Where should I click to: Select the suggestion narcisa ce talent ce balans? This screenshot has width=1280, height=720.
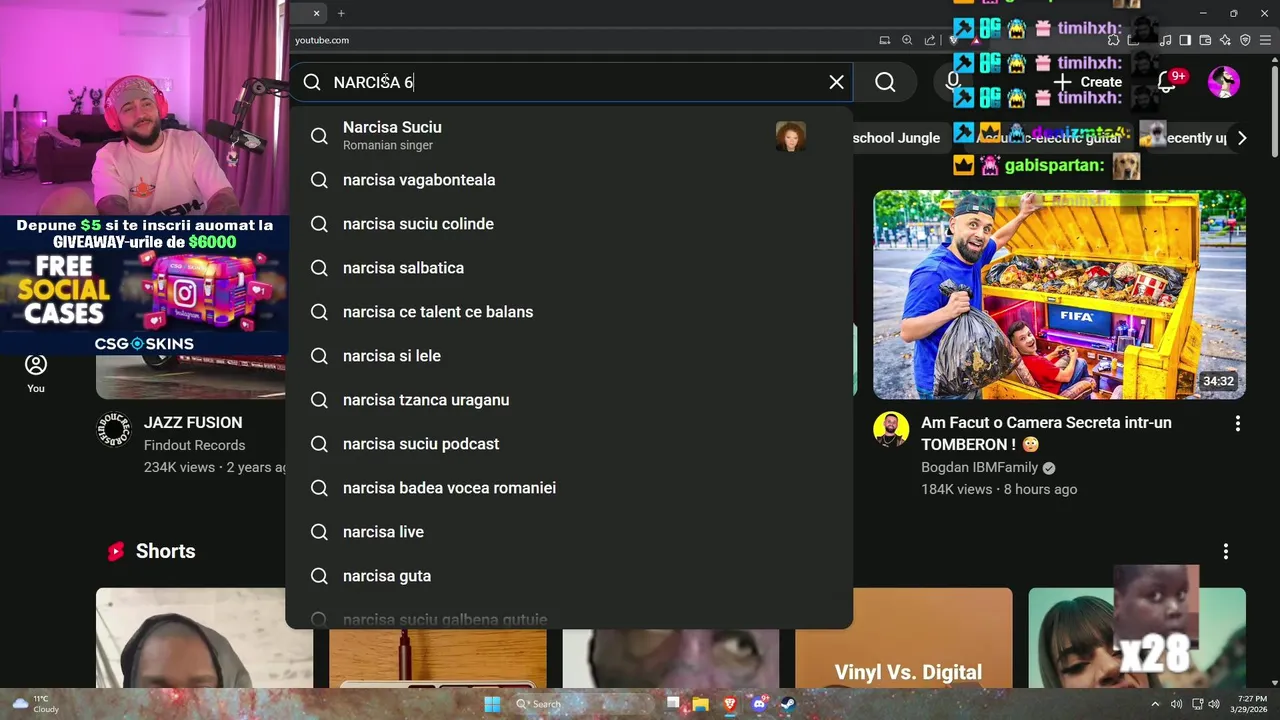(569, 312)
